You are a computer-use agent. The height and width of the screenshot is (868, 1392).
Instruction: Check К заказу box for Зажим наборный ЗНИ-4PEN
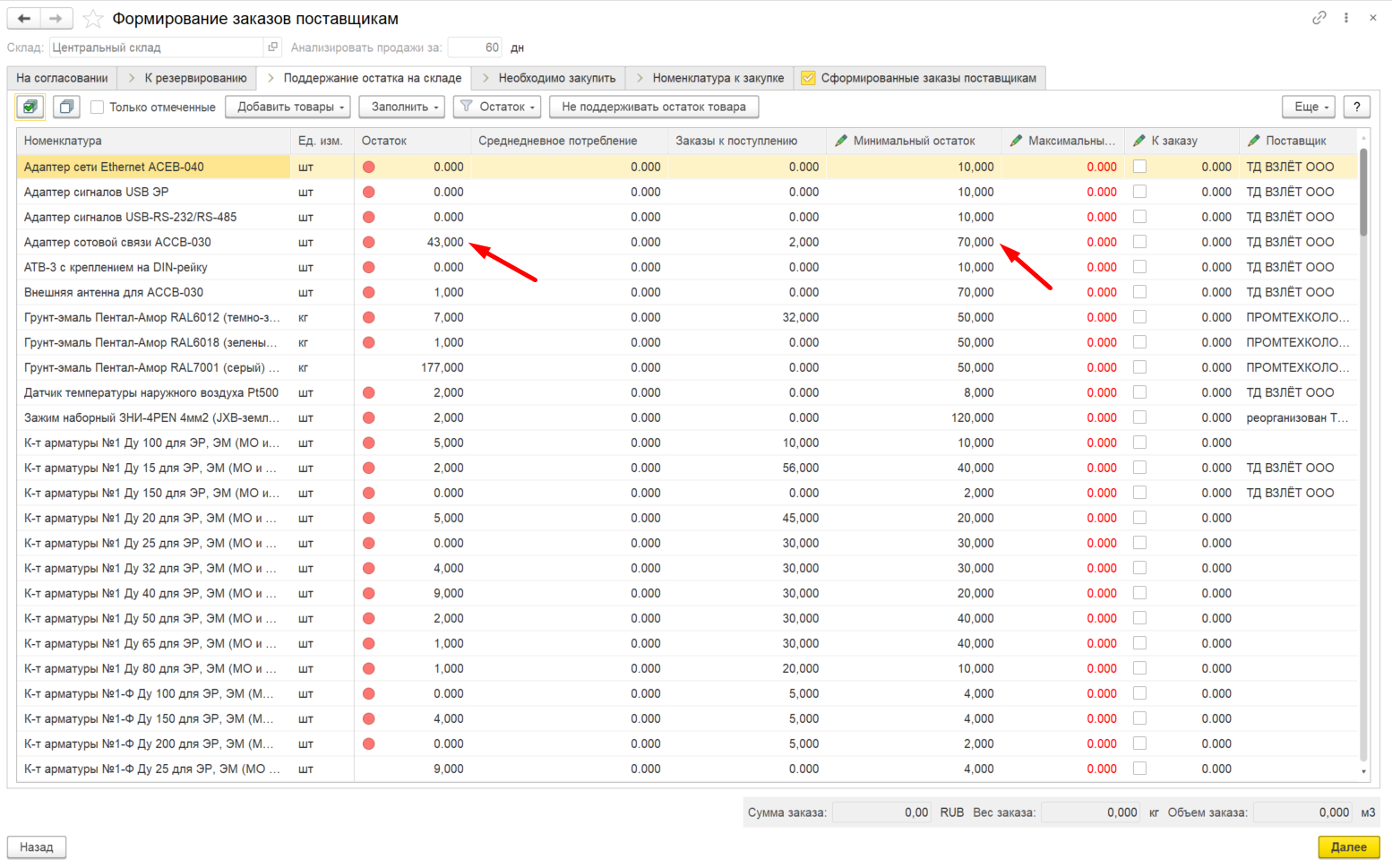[1139, 417]
